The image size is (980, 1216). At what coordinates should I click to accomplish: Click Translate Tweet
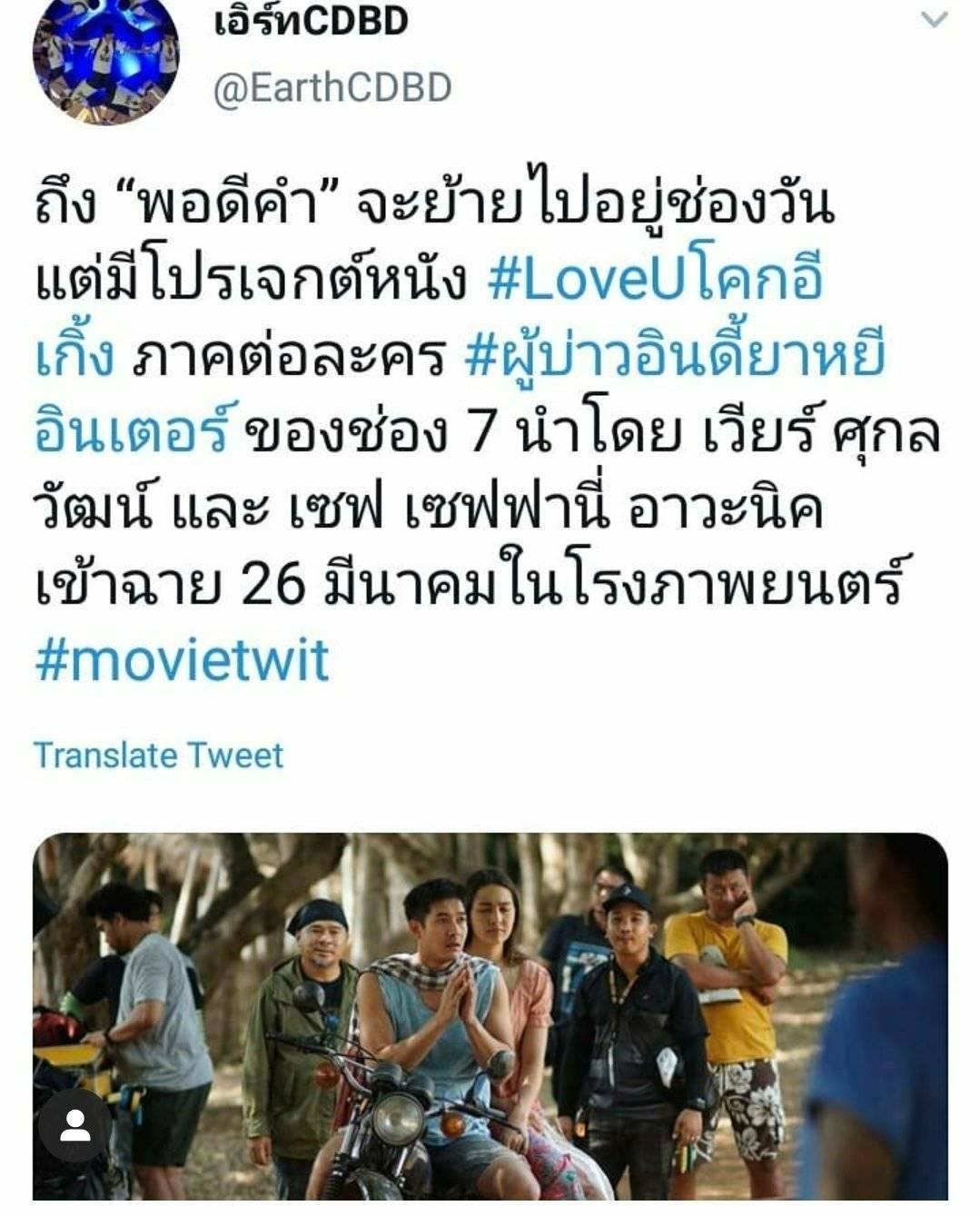159,756
